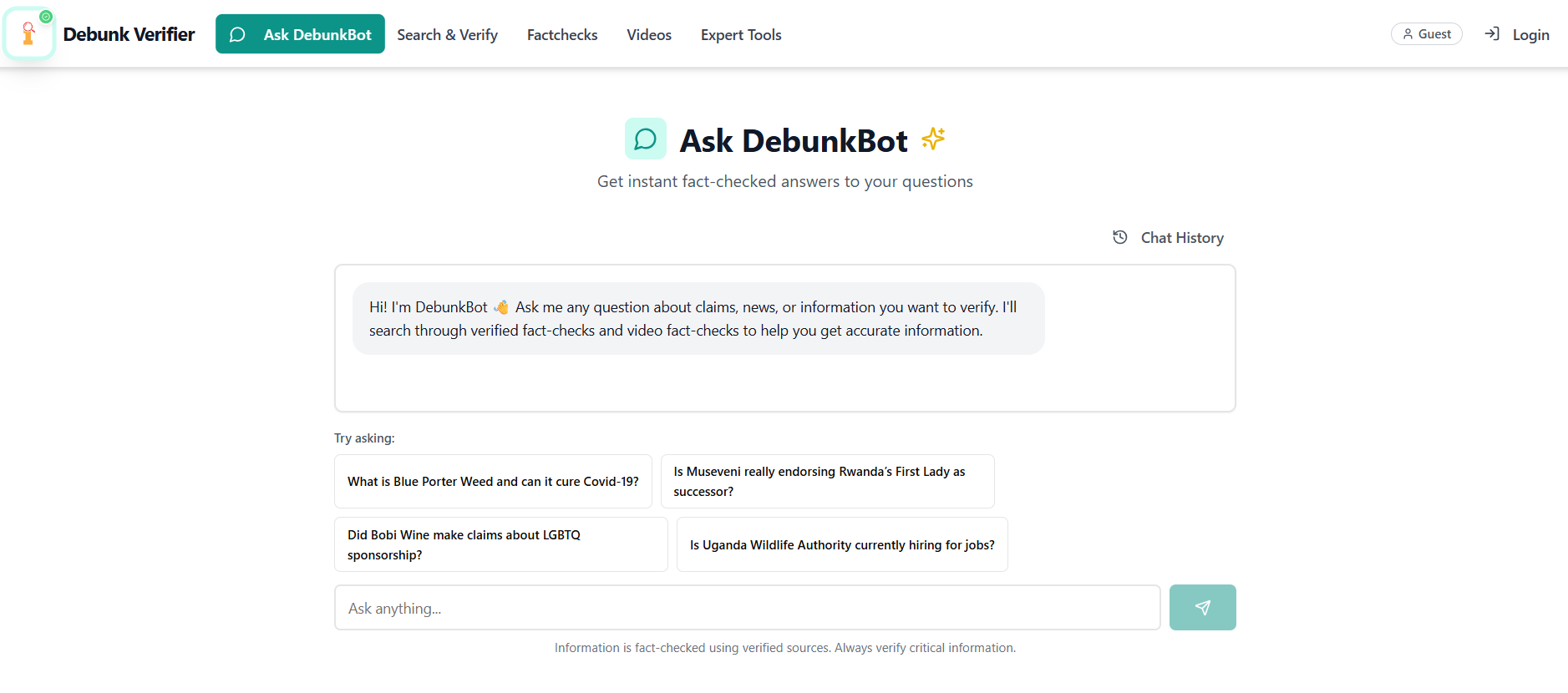The height and width of the screenshot is (693, 1568).
Task: Focus the Ask anything input field
Action: tap(747, 608)
